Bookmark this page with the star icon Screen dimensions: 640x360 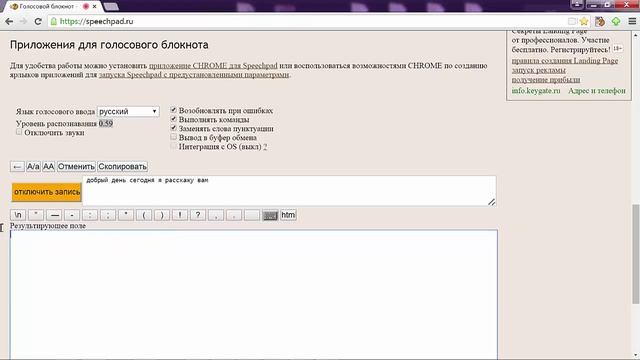[584, 21]
